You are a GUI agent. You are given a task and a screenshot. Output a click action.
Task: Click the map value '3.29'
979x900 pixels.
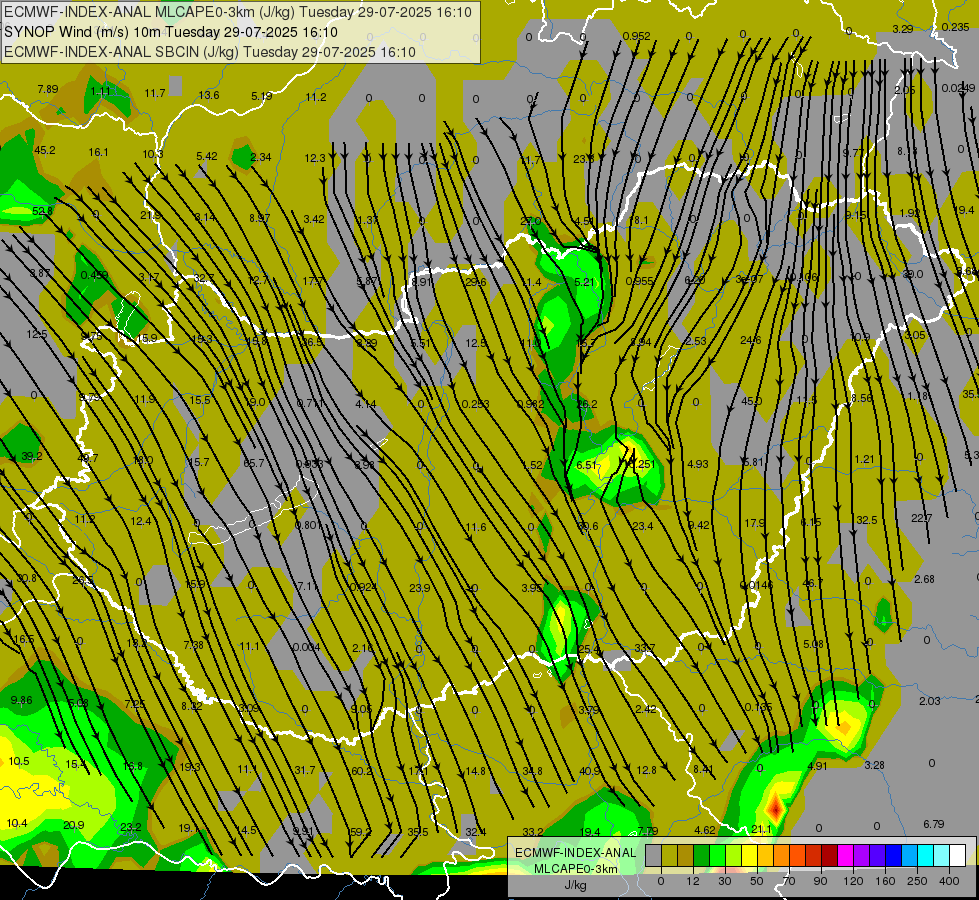[903, 29]
